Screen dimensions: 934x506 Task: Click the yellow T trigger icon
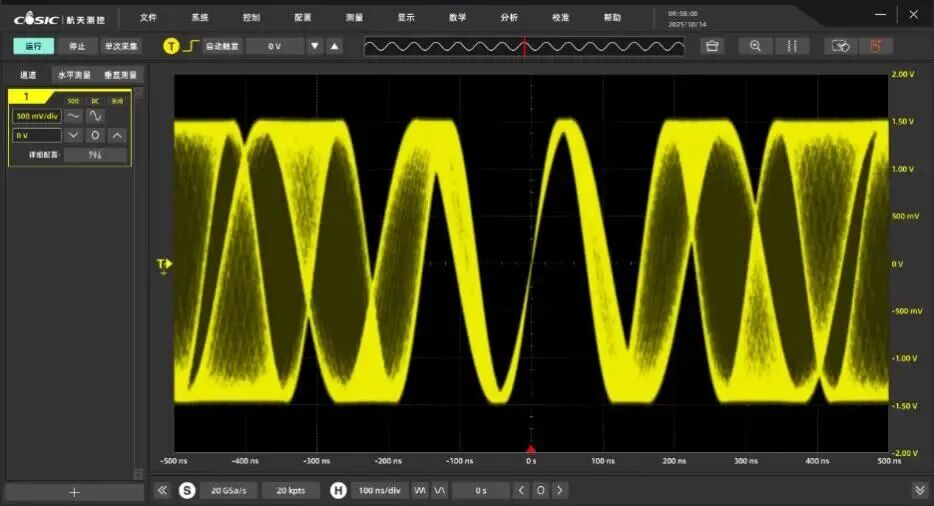pyautogui.click(x=171, y=46)
